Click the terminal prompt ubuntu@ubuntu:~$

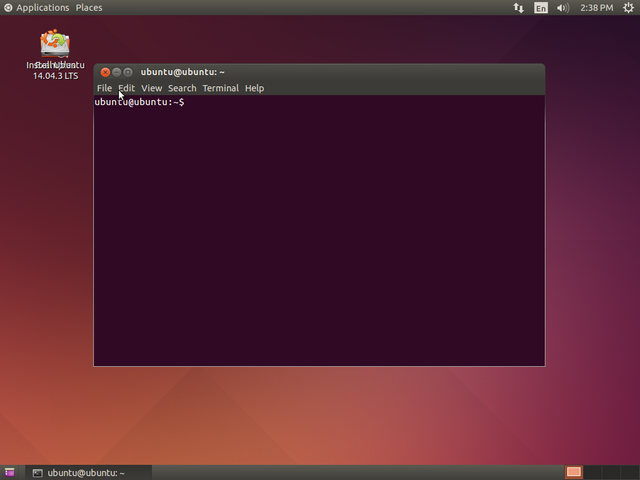(139, 102)
